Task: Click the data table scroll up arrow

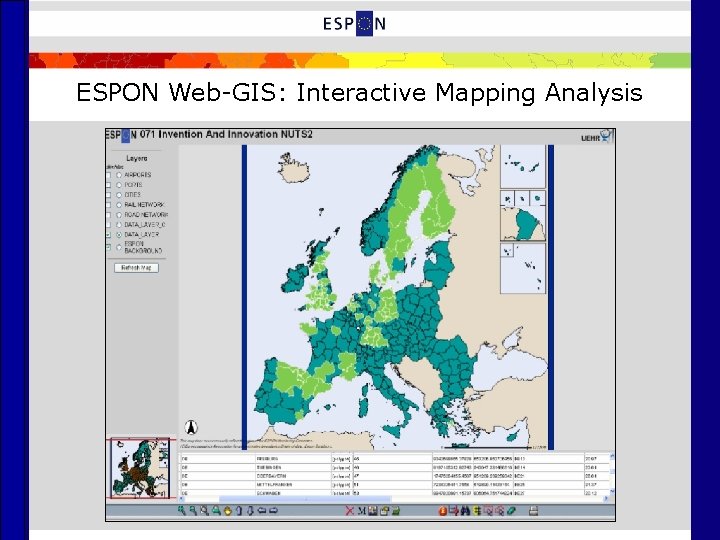Action: coord(612,456)
